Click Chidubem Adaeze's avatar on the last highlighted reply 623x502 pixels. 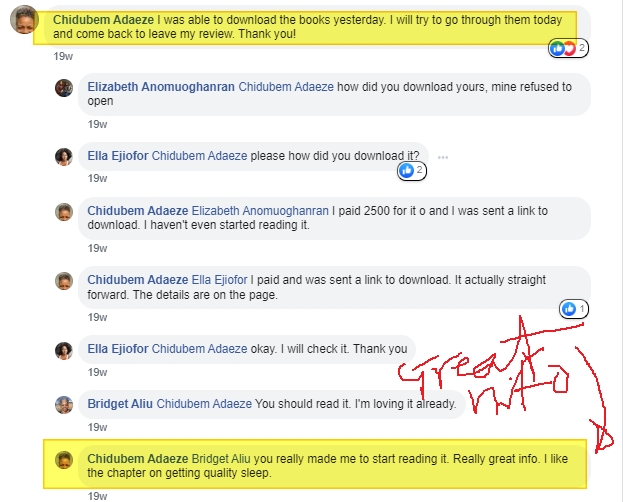click(x=64, y=460)
